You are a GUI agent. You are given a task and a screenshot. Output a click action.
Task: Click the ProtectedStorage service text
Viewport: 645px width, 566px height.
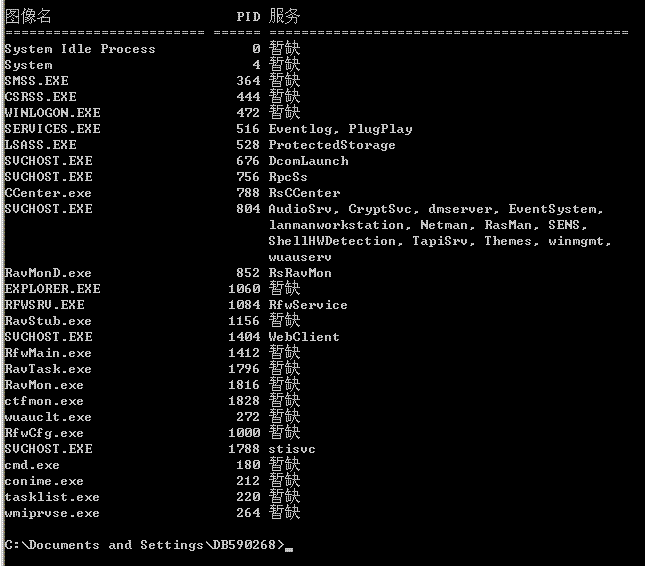[x=332, y=145]
